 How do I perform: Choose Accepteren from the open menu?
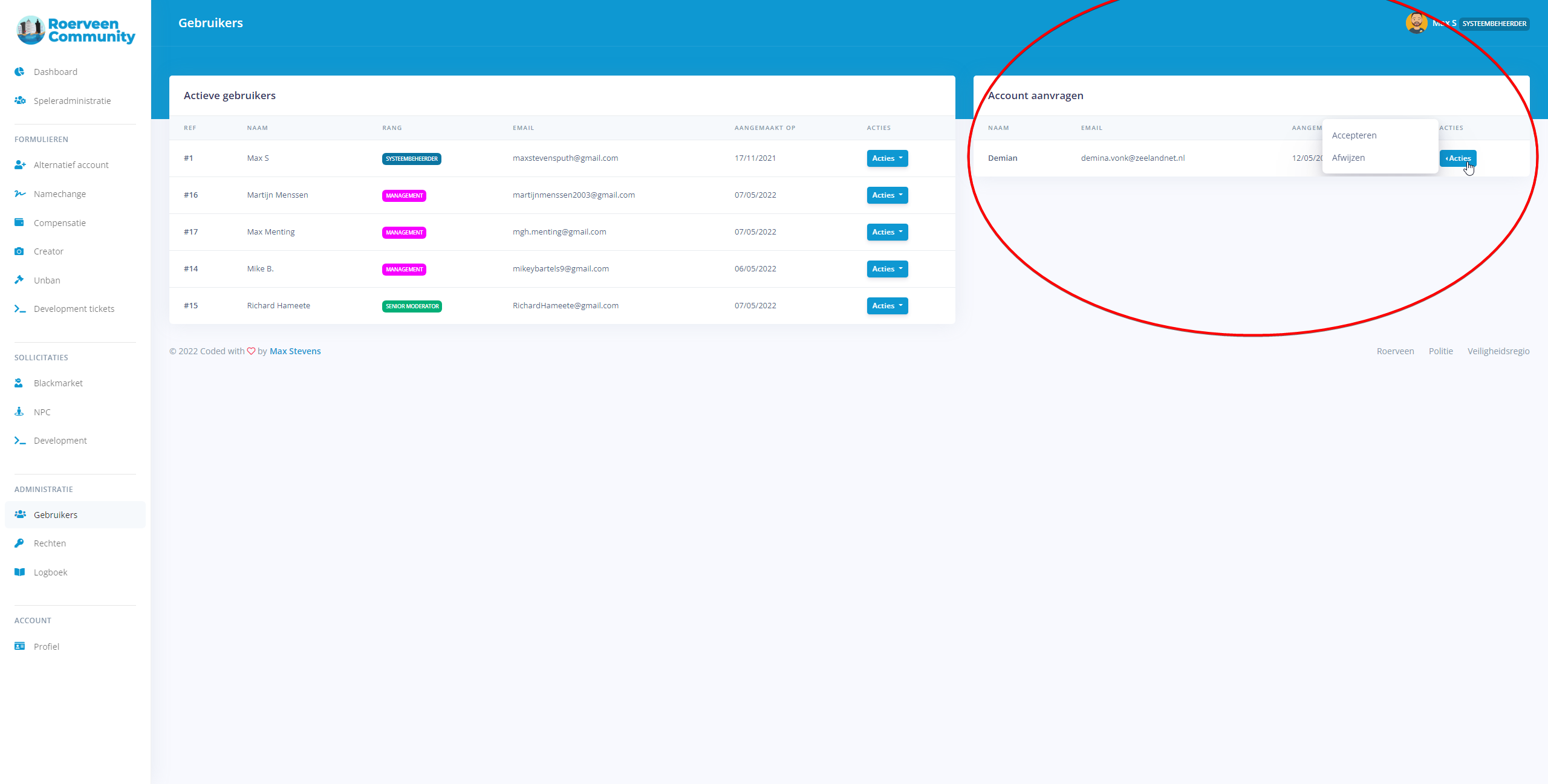coord(1354,135)
